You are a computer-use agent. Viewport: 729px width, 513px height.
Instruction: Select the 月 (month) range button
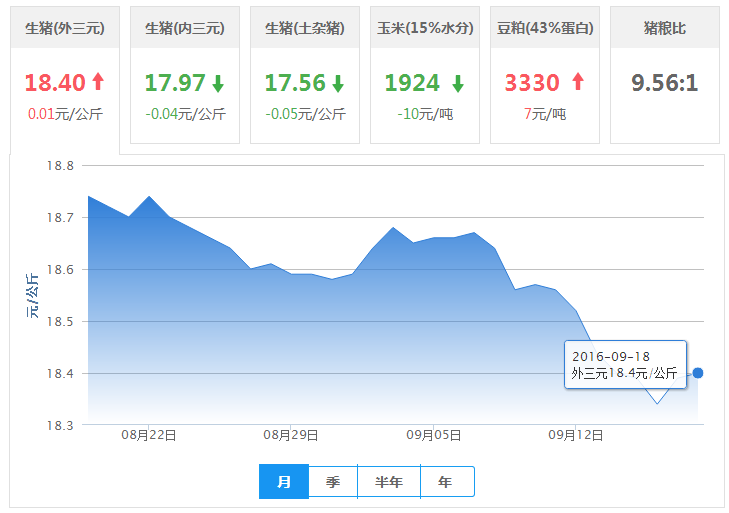284,482
